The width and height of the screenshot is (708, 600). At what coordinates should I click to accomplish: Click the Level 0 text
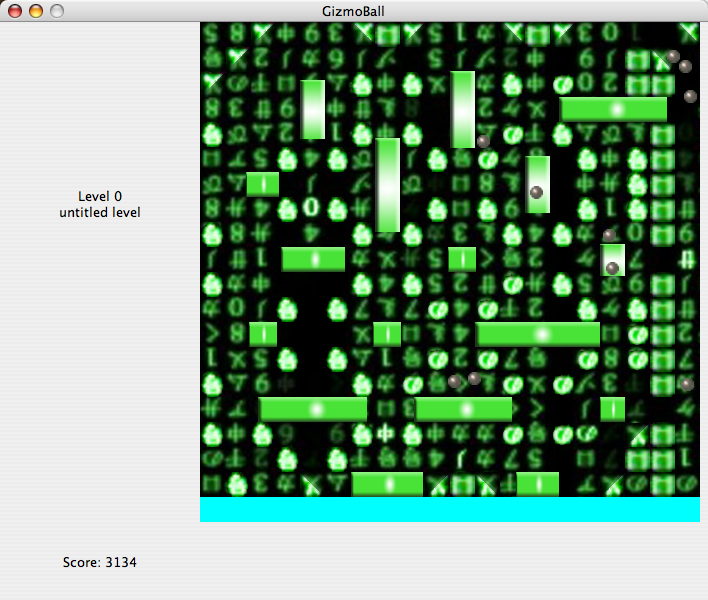(100, 196)
